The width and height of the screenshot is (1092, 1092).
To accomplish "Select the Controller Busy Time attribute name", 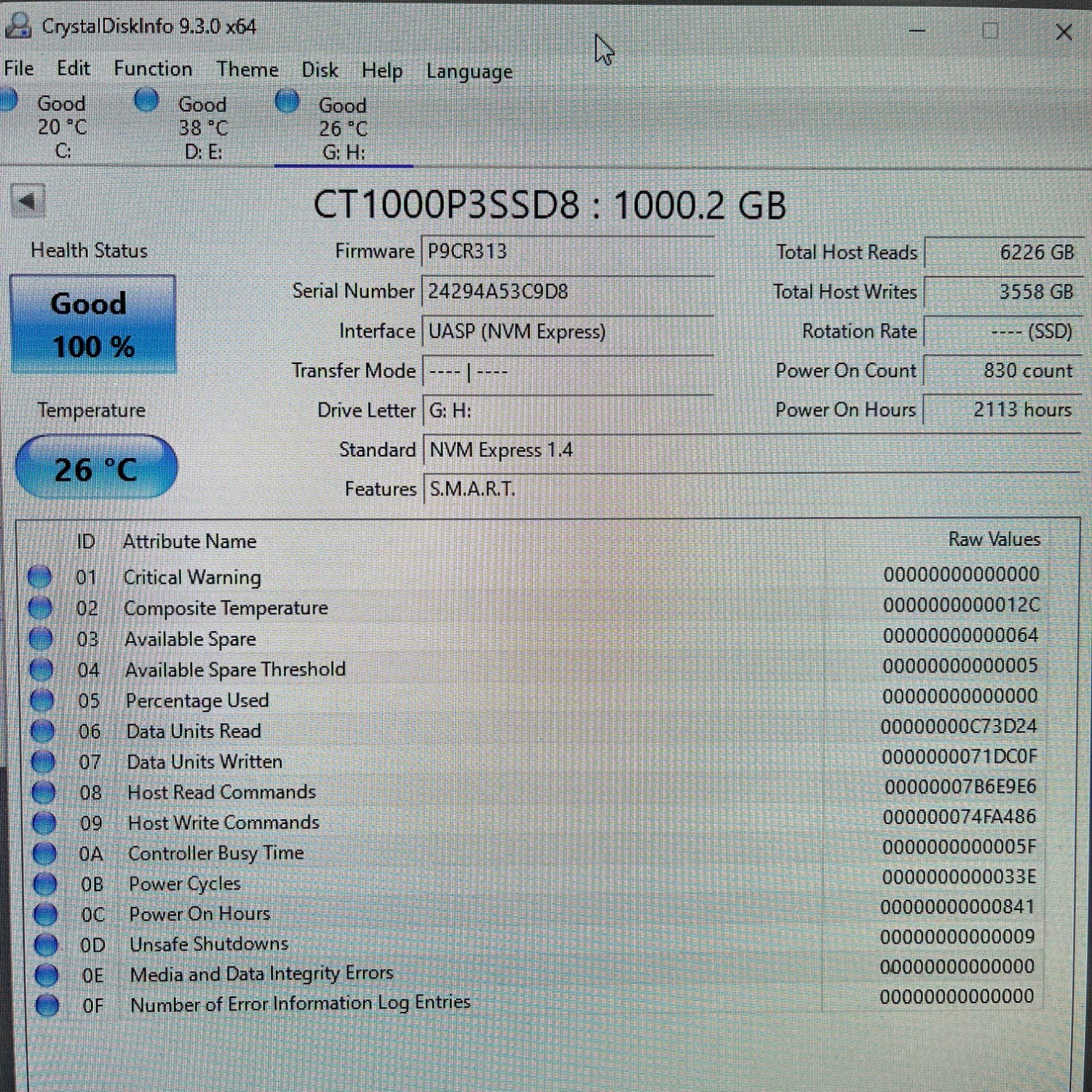I will (x=216, y=853).
